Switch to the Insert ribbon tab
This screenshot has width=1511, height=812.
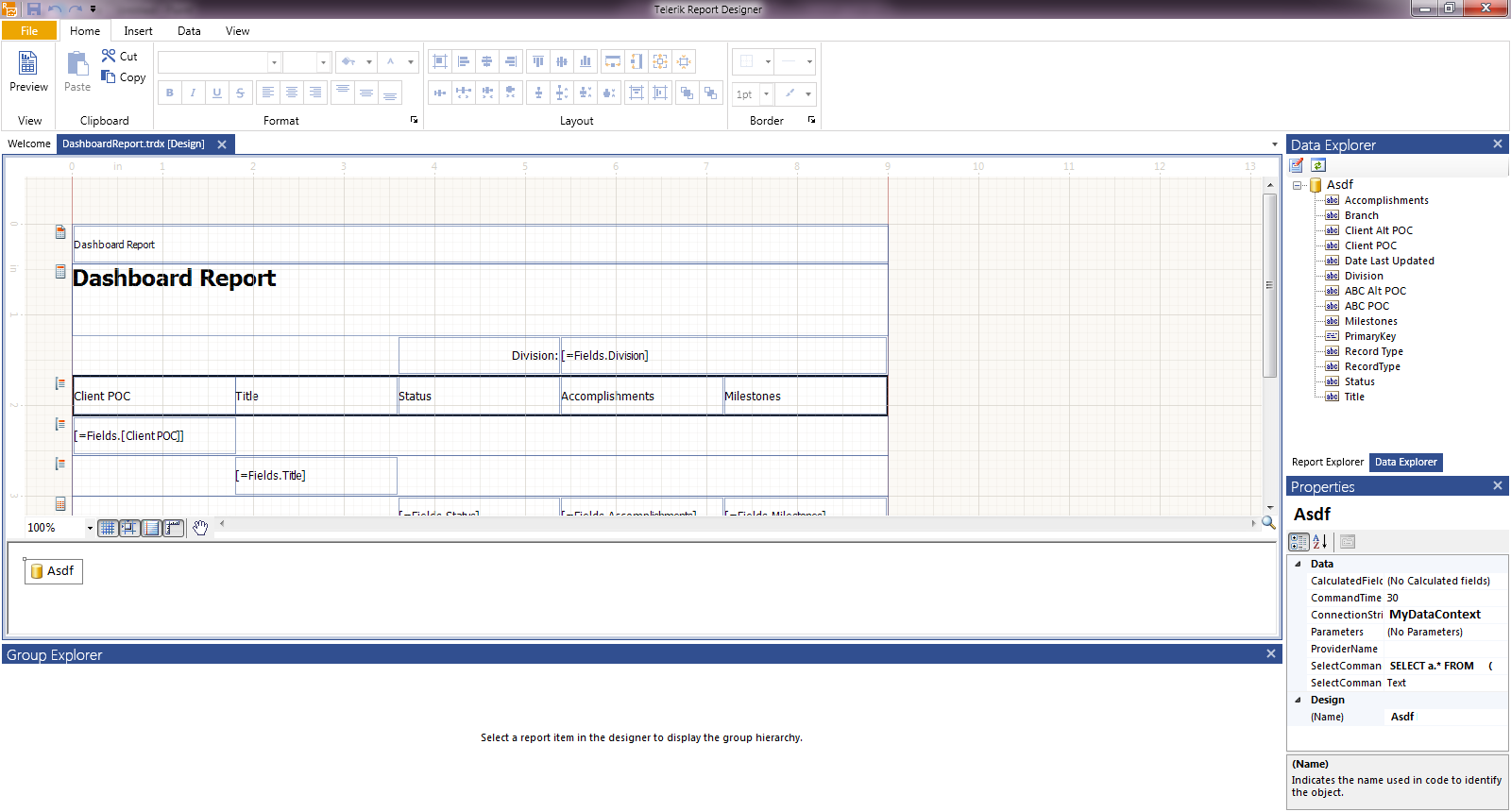[x=138, y=30]
